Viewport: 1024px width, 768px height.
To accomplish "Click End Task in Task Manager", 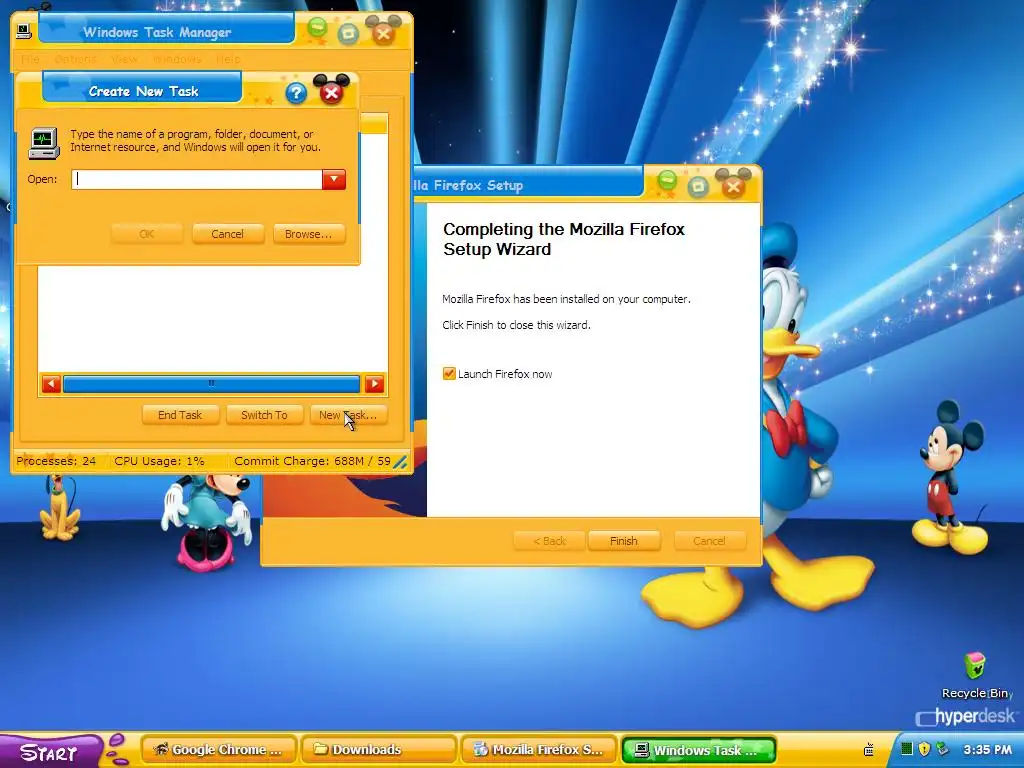I will (180, 415).
